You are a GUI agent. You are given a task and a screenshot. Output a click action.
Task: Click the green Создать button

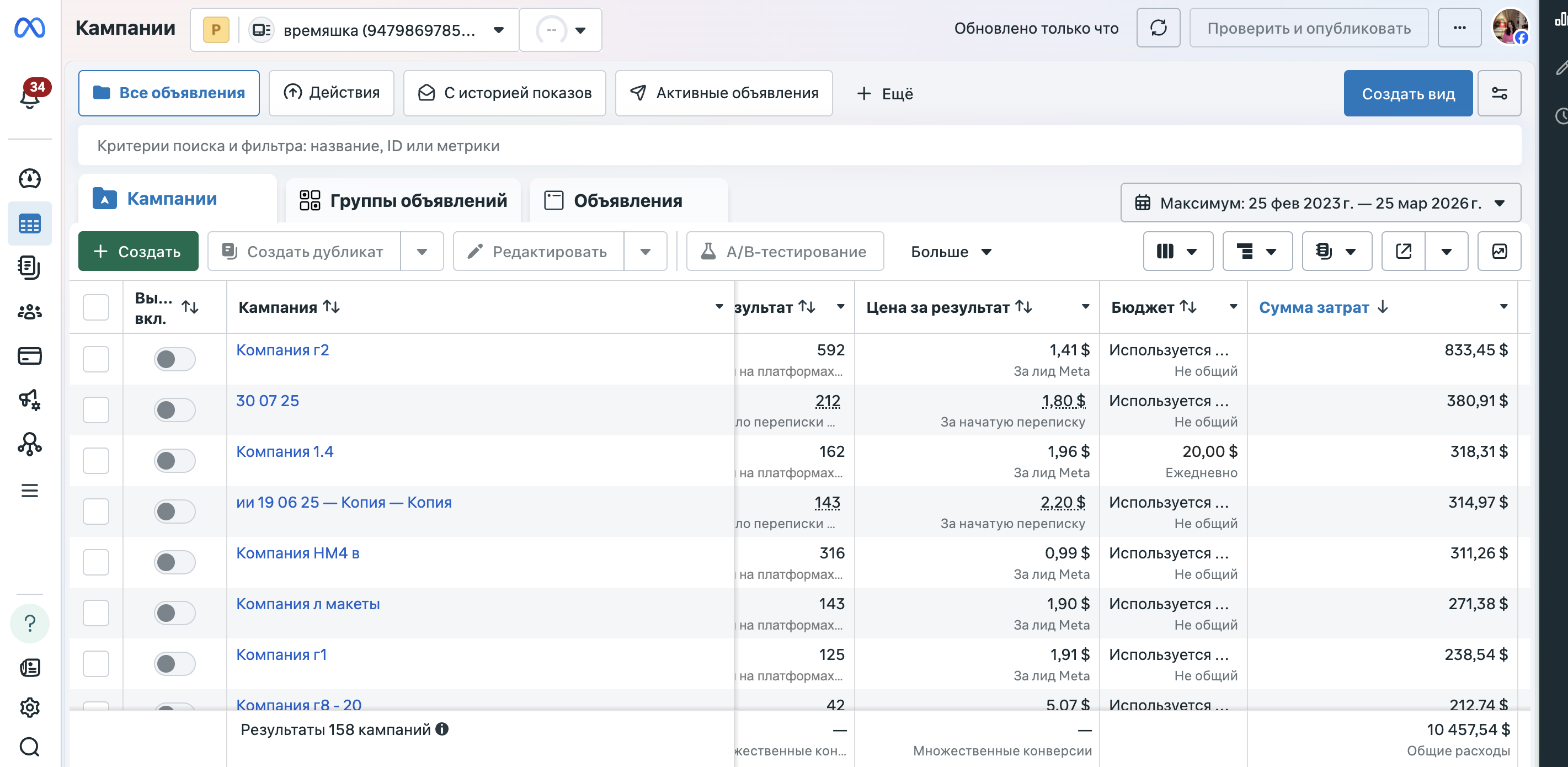coord(138,251)
